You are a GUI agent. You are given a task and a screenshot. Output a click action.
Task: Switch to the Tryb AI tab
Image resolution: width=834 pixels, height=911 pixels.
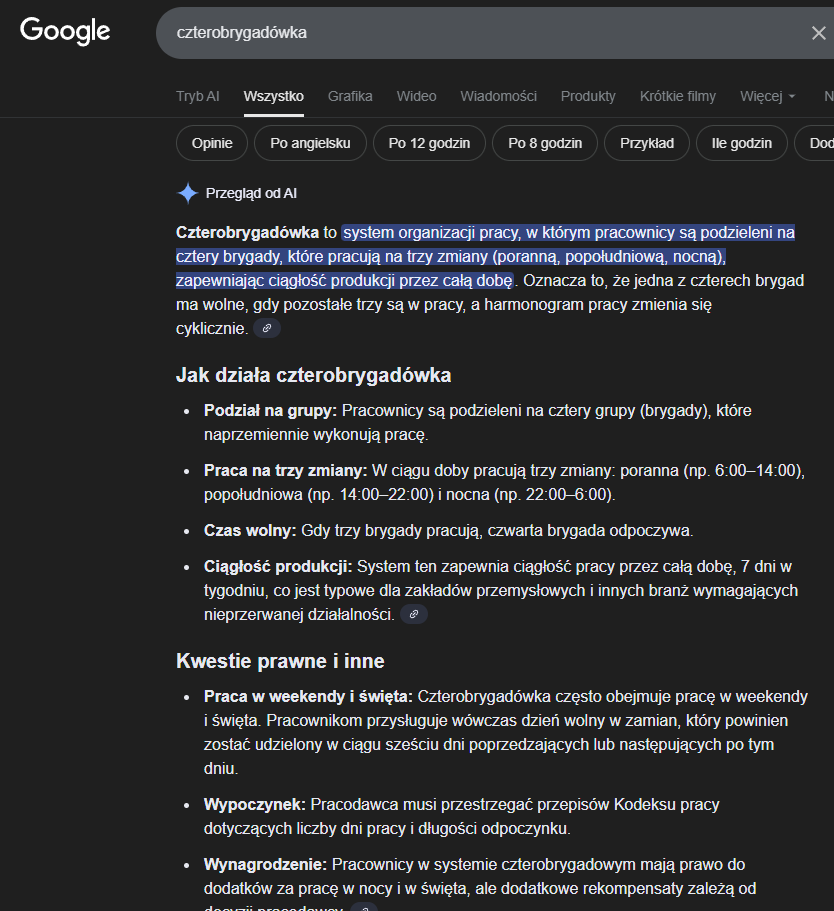point(197,96)
